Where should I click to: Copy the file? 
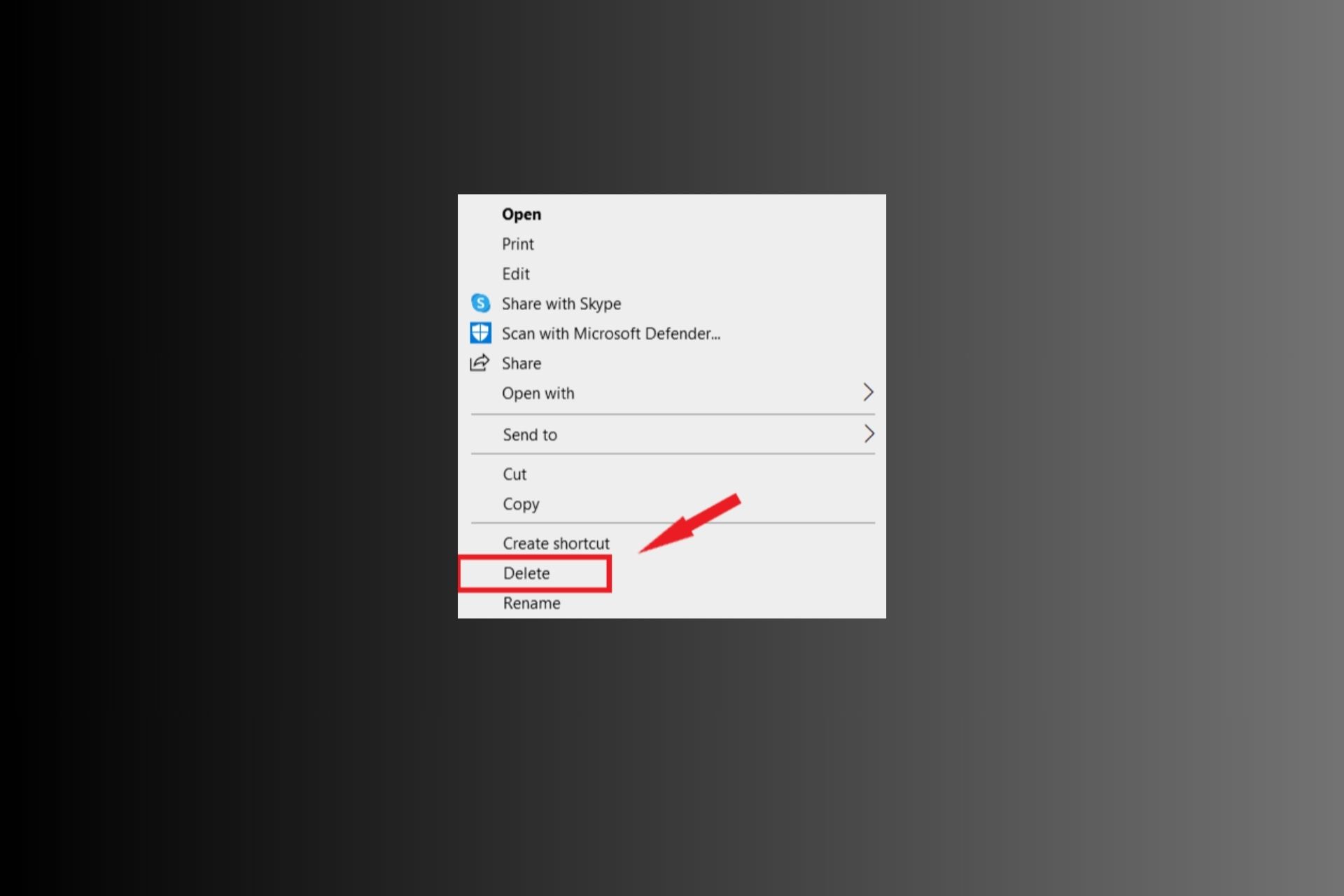(x=520, y=503)
